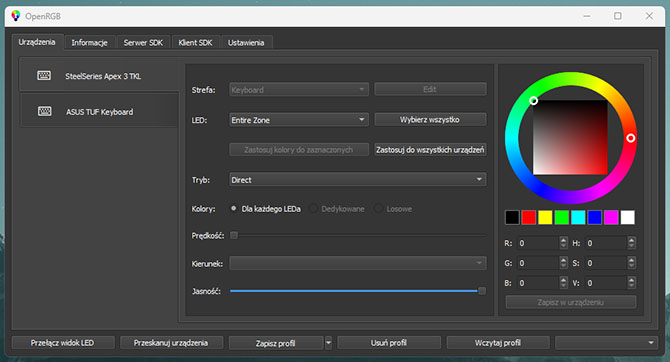Open the profile selection dropdown at bottom right
The image size is (670, 362).
click(606, 342)
